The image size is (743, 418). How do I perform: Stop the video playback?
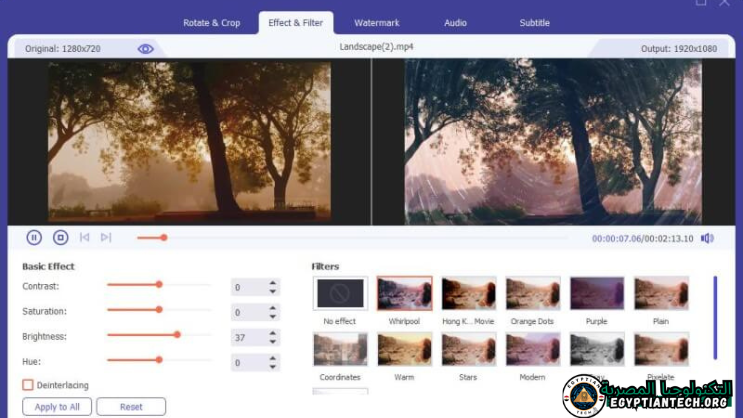click(61, 237)
